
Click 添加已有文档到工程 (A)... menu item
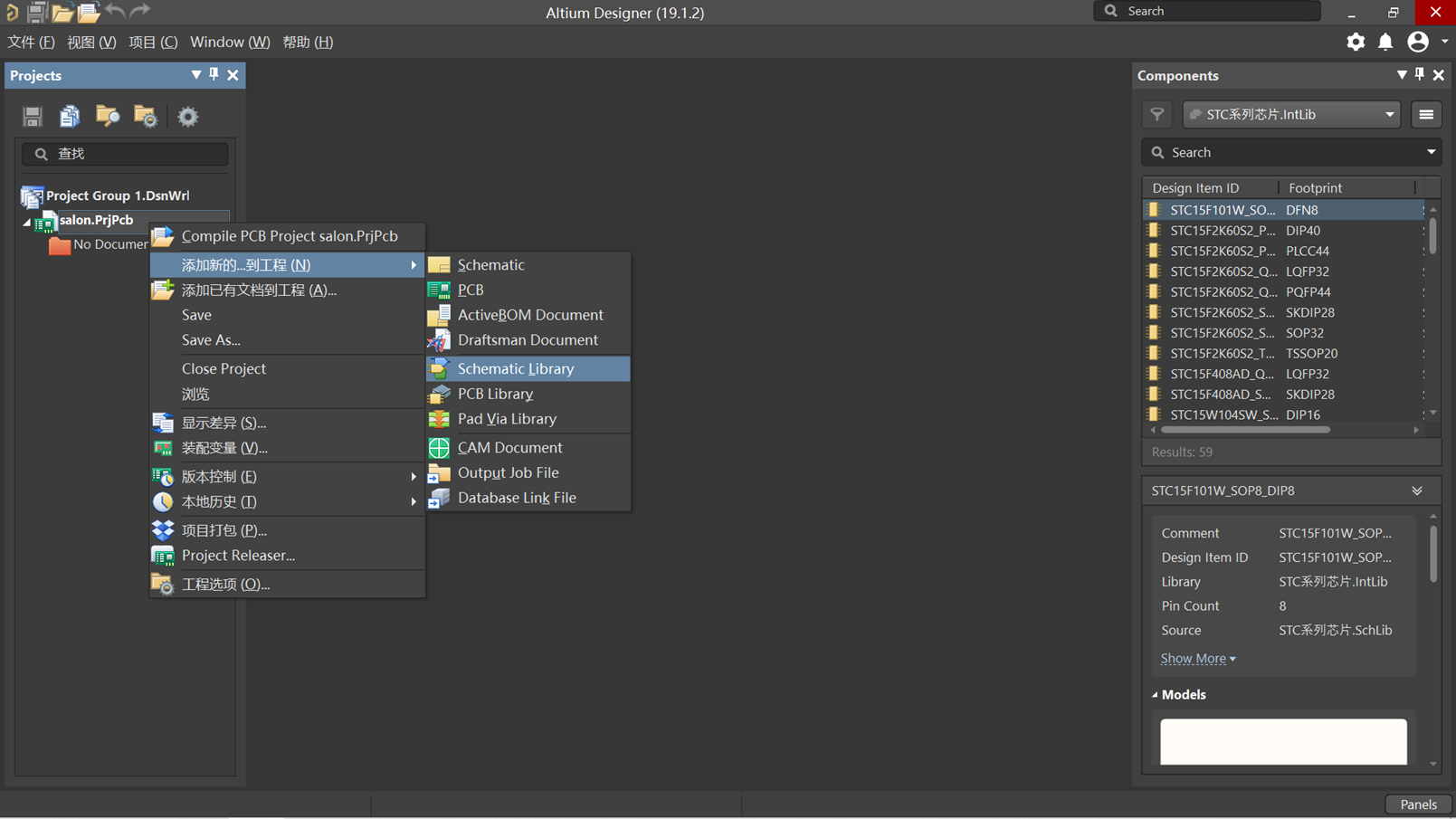pos(287,290)
